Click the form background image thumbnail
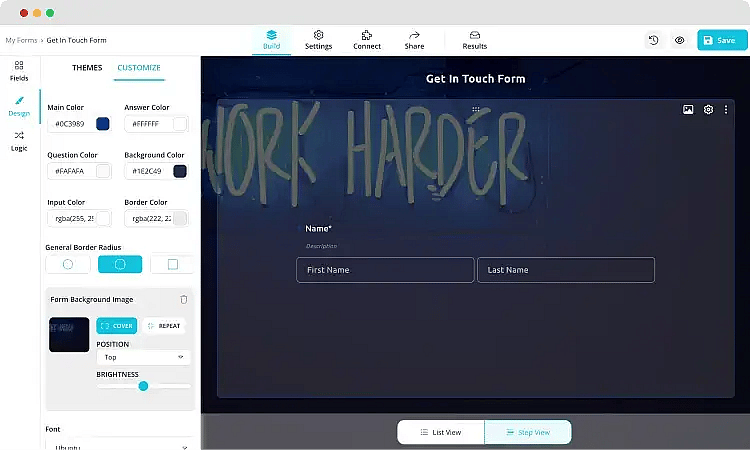The height and width of the screenshot is (450, 750). tap(69, 335)
